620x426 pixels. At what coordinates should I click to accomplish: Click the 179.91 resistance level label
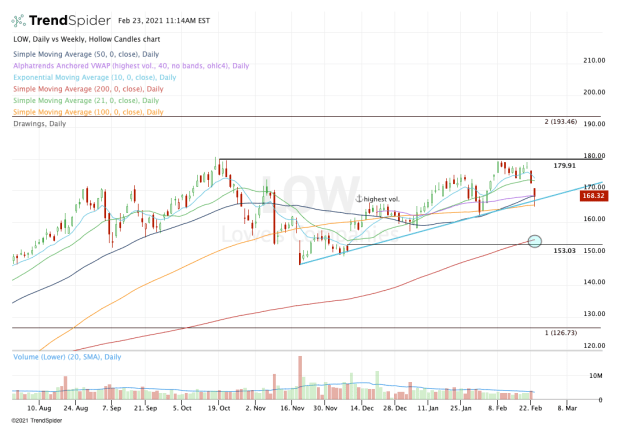pos(564,166)
